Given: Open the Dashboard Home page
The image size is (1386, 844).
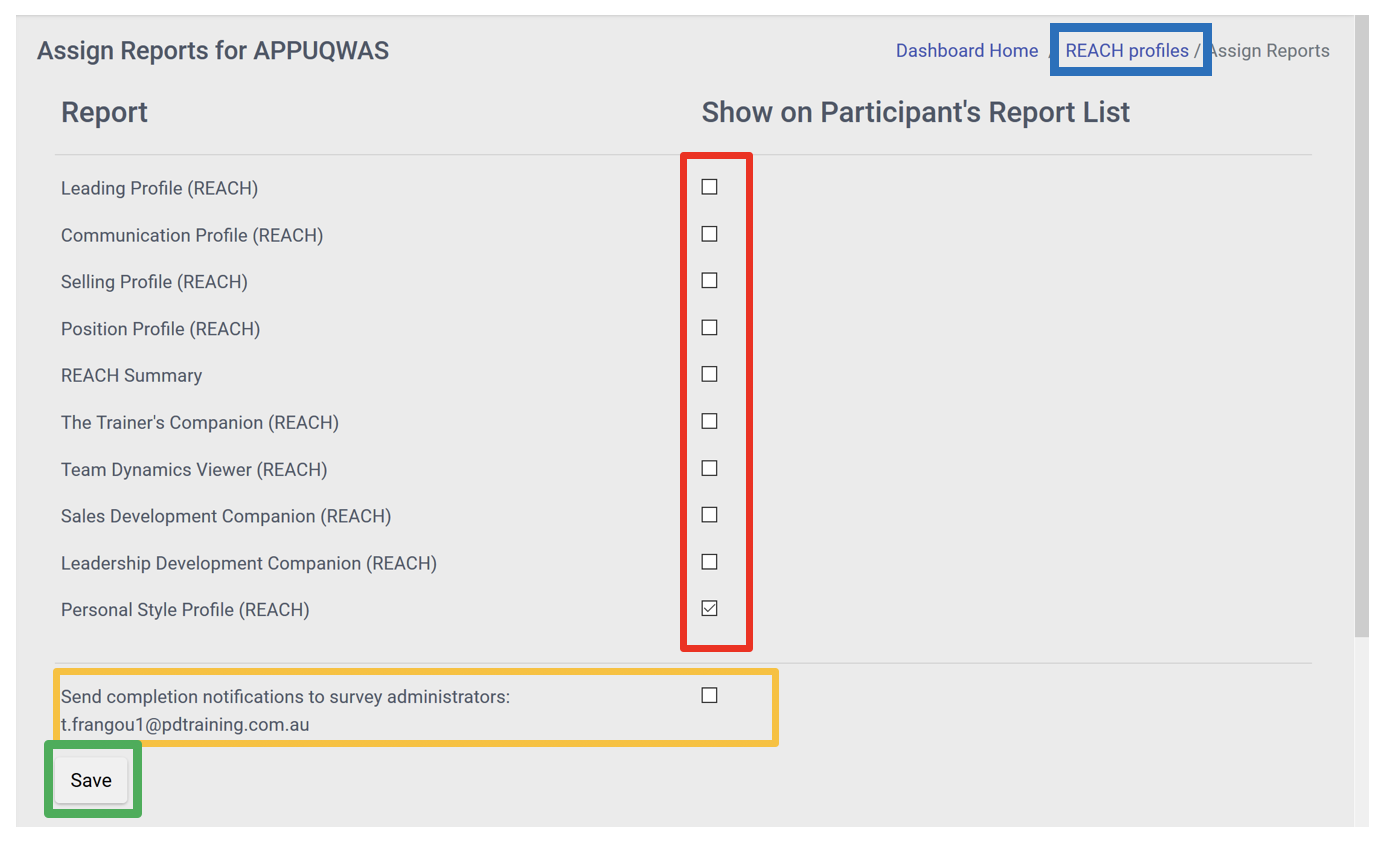Looking at the screenshot, I should tap(966, 50).
